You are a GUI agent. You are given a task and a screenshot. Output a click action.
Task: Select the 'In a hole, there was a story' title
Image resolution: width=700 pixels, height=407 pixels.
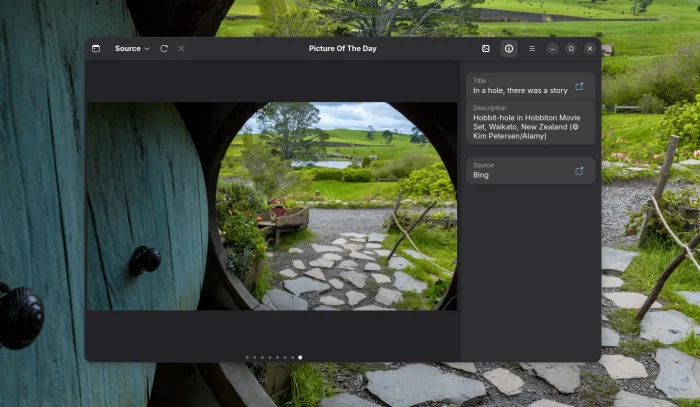[x=520, y=91]
